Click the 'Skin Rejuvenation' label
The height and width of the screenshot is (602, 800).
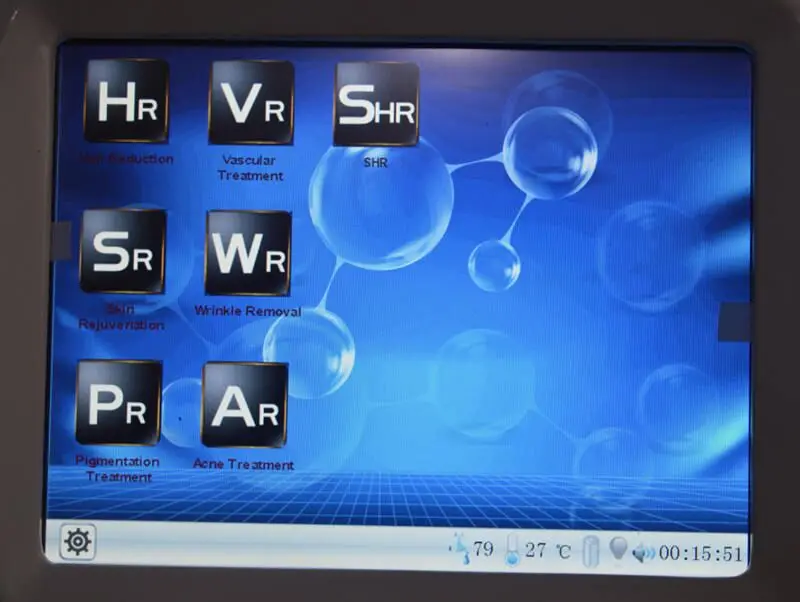tap(121, 317)
